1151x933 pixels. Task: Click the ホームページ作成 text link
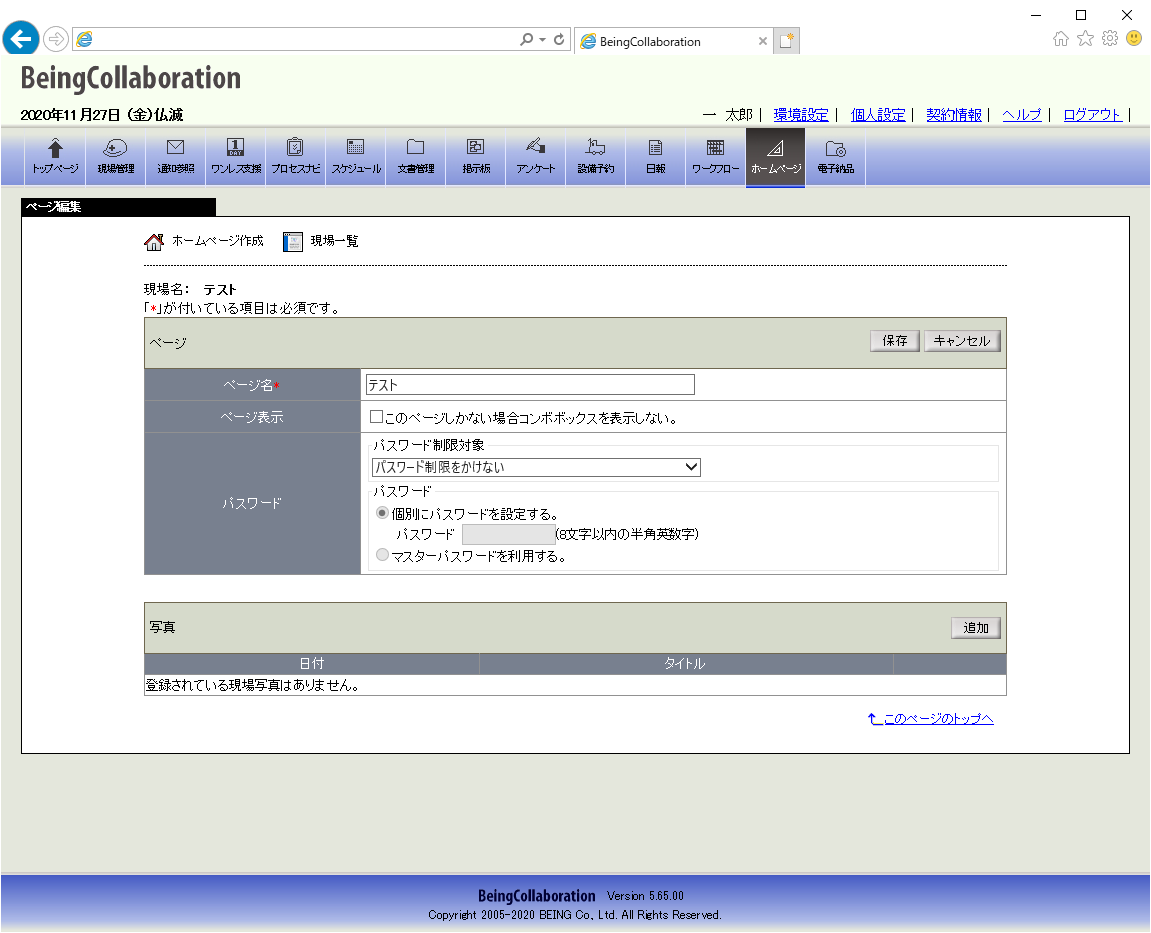[217, 241]
